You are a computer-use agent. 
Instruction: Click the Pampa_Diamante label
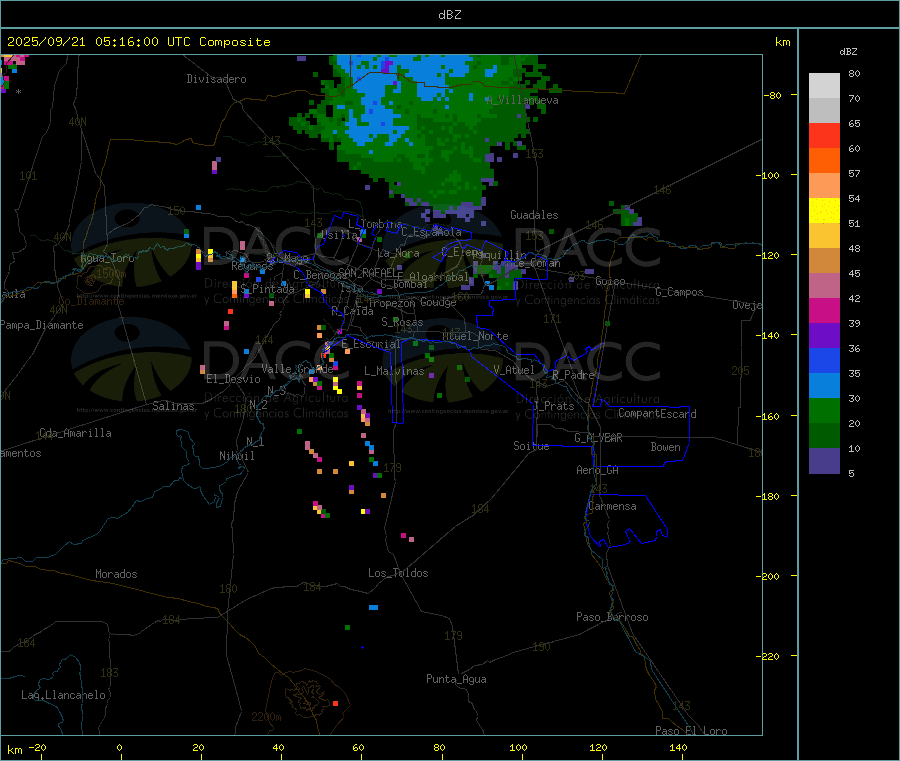coord(42,325)
